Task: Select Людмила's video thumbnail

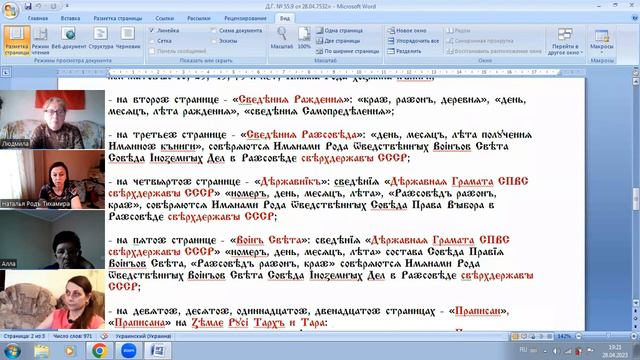Action: tap(52, 119)
